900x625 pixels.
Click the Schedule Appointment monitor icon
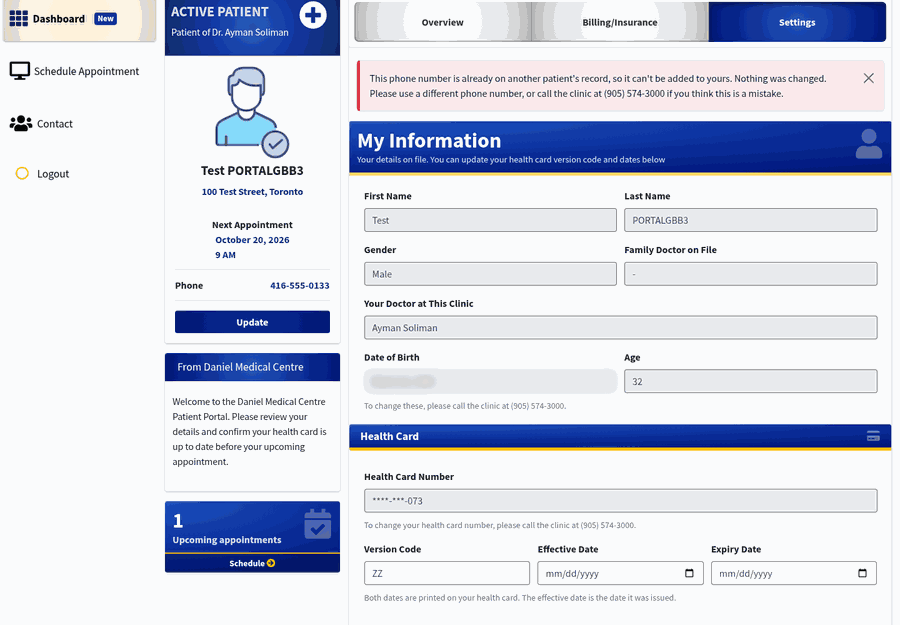pos(20,71)
